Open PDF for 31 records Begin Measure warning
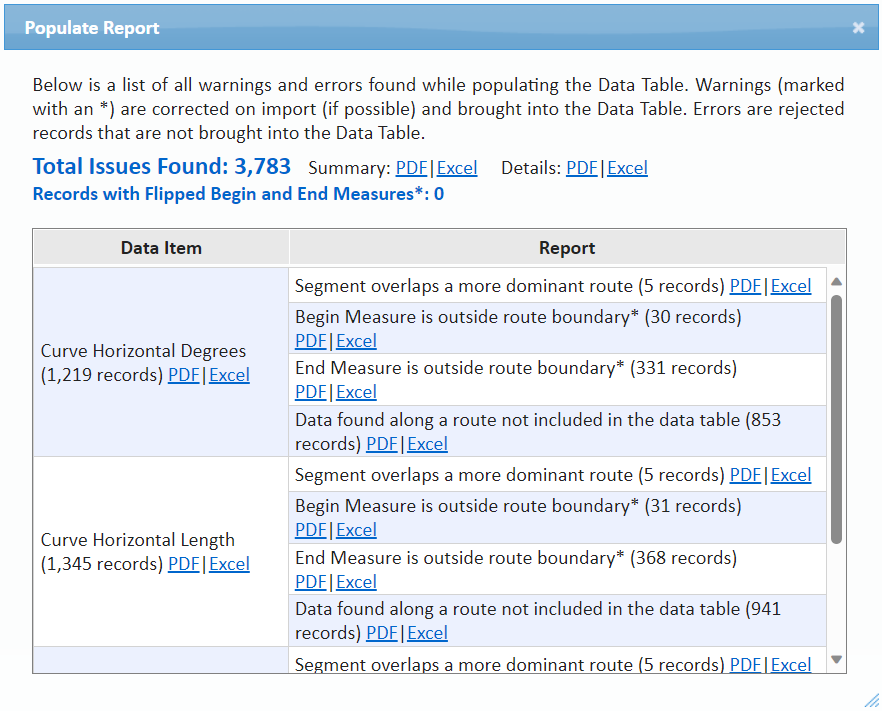The width and height of the screenshot is (882, 711). (x=311, y=530)
